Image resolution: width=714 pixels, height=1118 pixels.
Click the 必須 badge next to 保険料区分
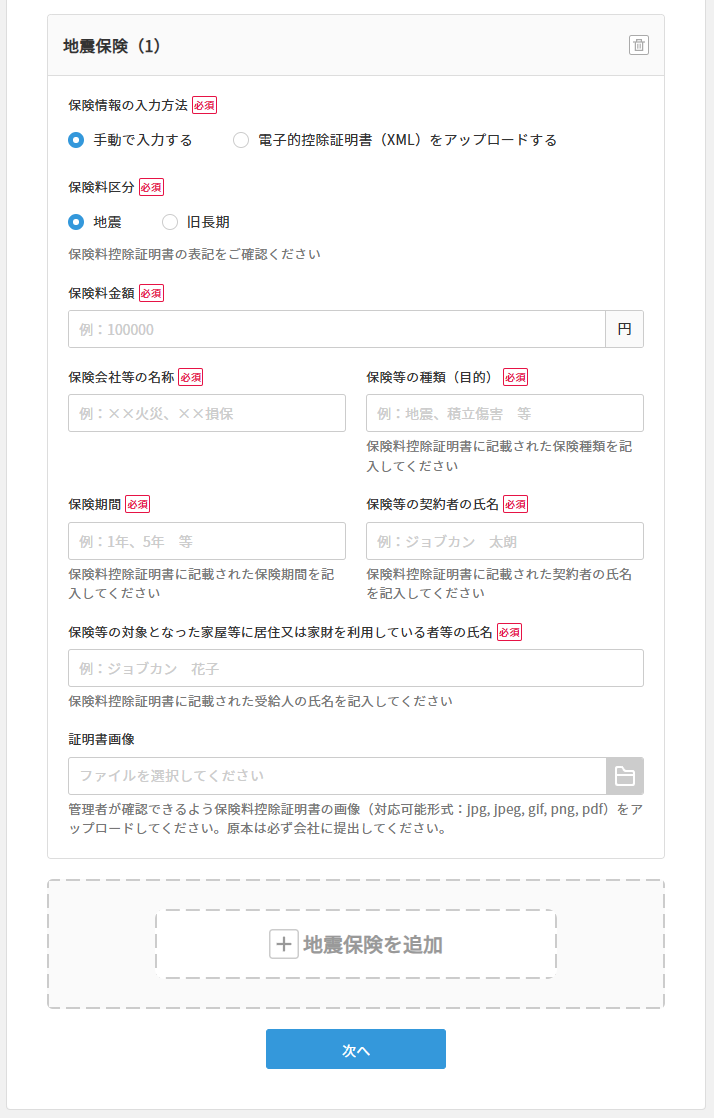click(152, 187)
